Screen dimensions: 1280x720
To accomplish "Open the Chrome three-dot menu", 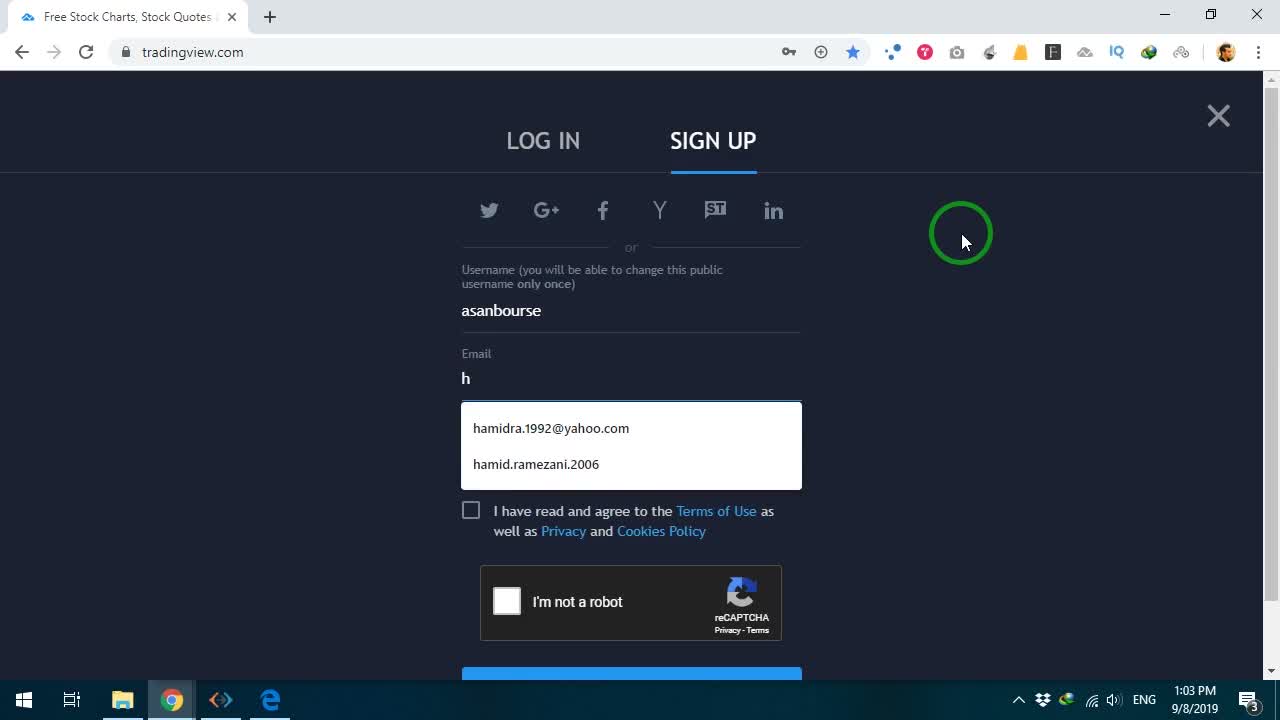I will click(x=1257, y=52).
